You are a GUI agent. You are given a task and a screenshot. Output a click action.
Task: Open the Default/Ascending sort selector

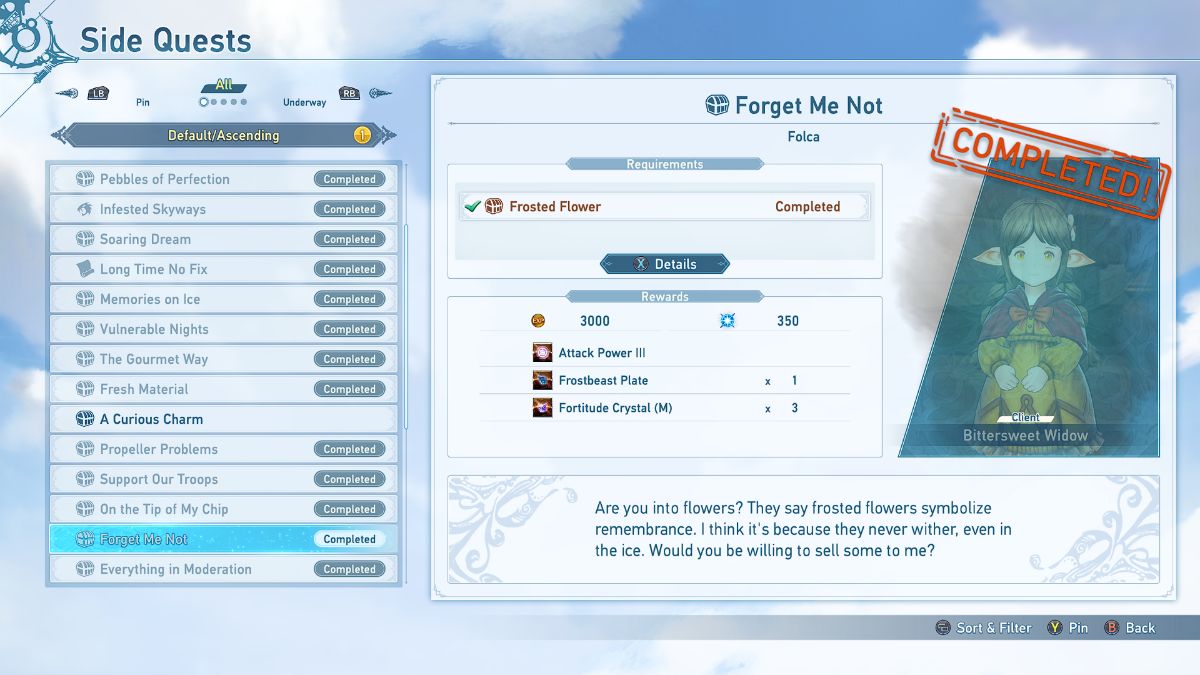tap(223, 135)
